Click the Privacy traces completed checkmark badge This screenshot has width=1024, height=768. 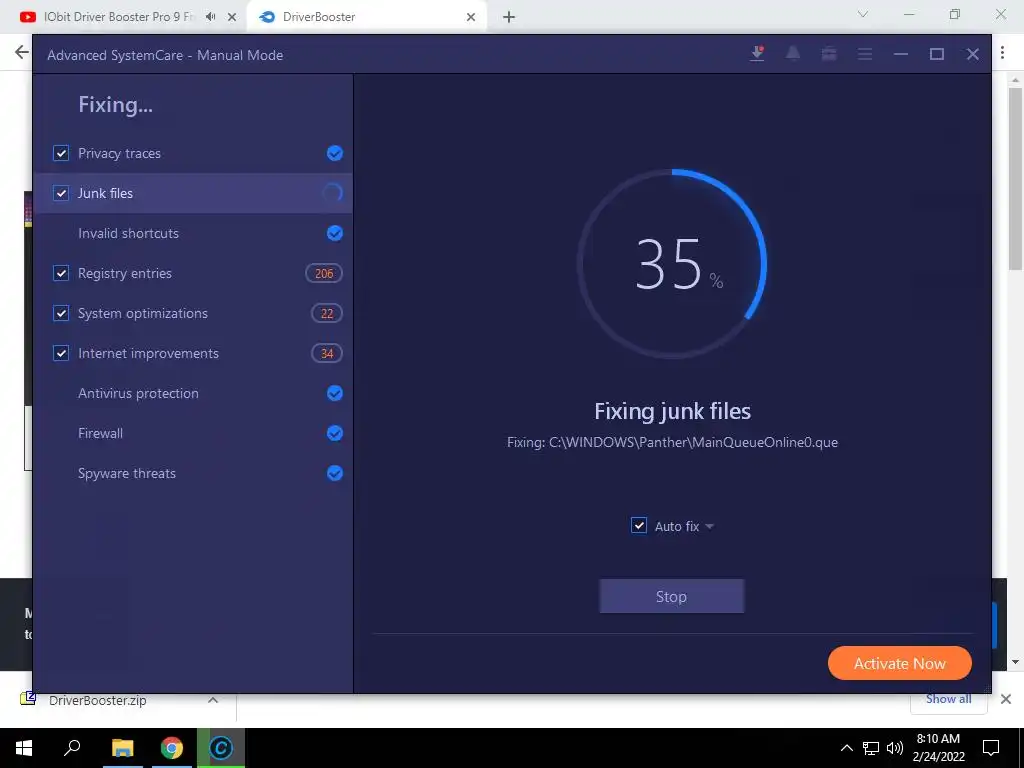[334, 153]
